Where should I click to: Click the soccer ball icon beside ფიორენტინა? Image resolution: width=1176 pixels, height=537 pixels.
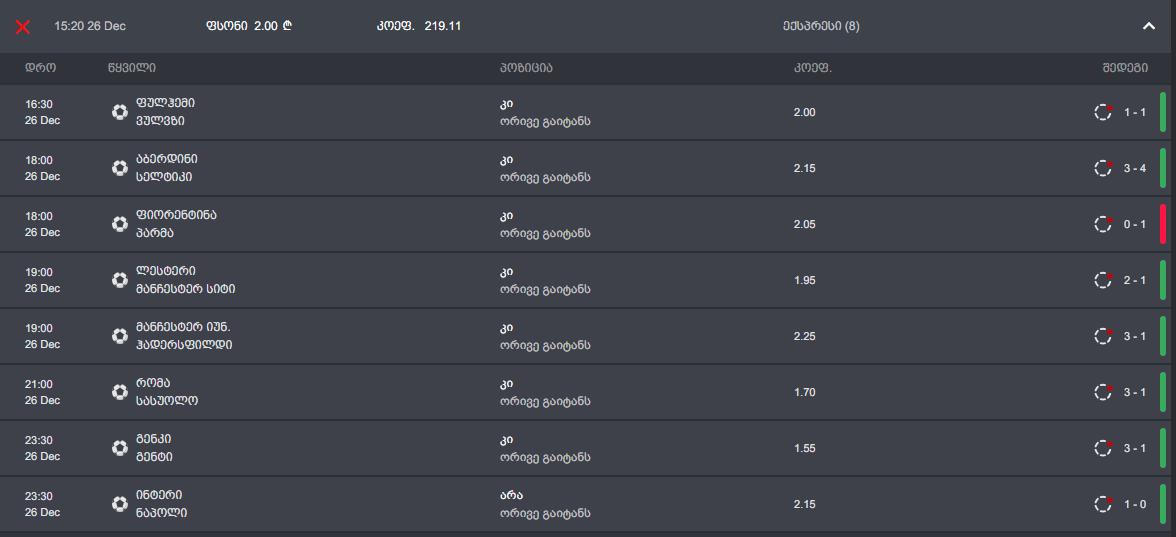[120, 224]
